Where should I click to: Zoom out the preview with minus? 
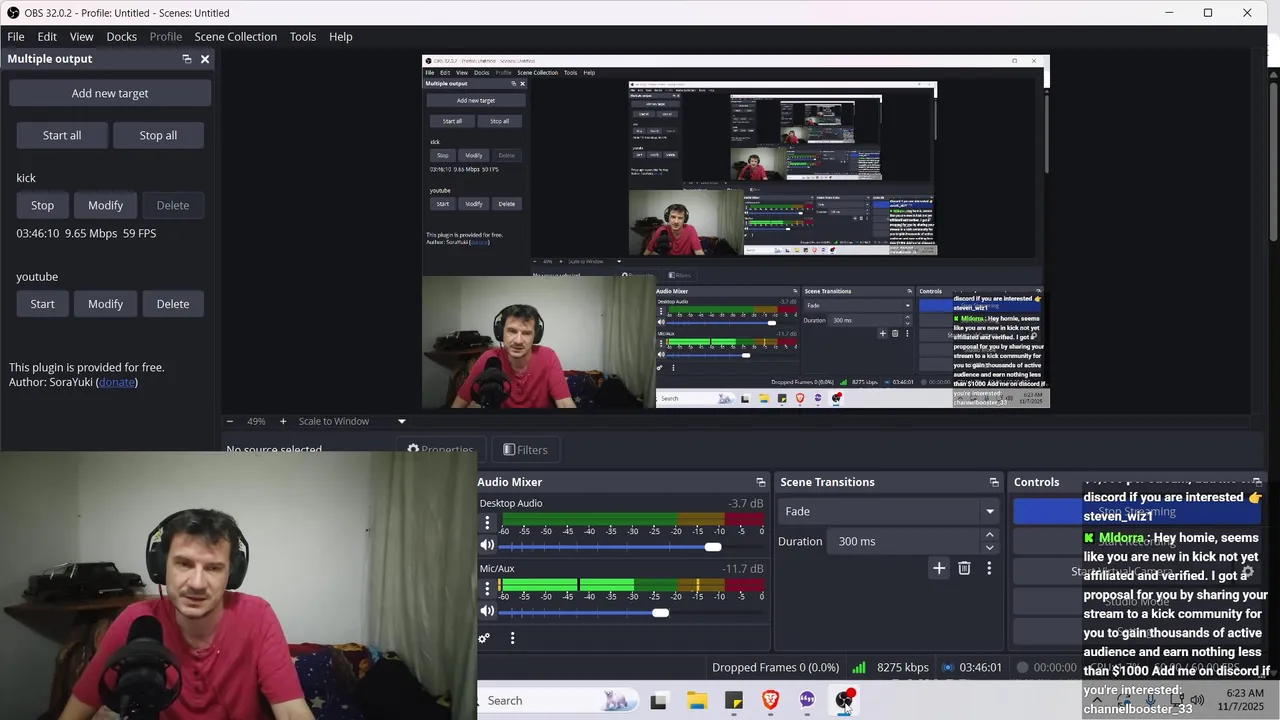point(230,421)
